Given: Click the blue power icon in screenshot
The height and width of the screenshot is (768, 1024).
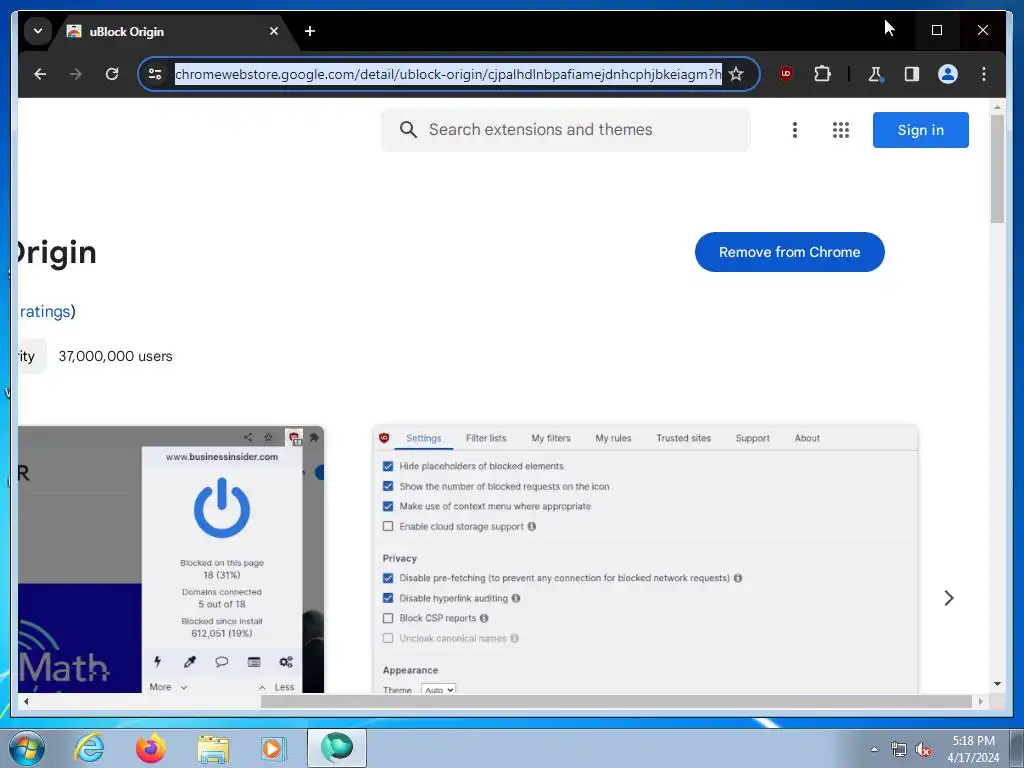Looking at the screenshot, I should click(x=222, y=508).
